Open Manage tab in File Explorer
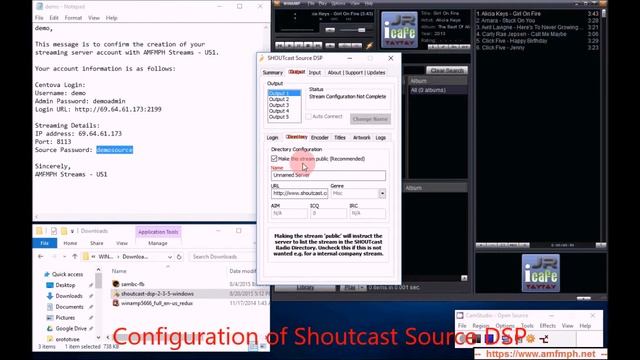The image size is (640, 360). pos(158,243)
